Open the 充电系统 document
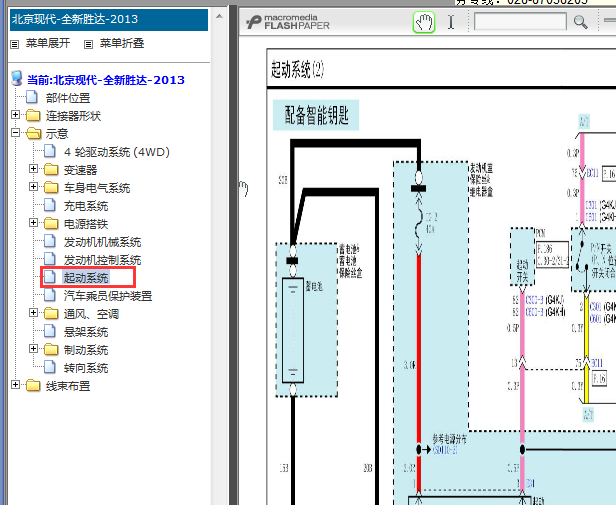Image resolution: width=616 pixels, height=505 pixels. [x=86, y=206]
